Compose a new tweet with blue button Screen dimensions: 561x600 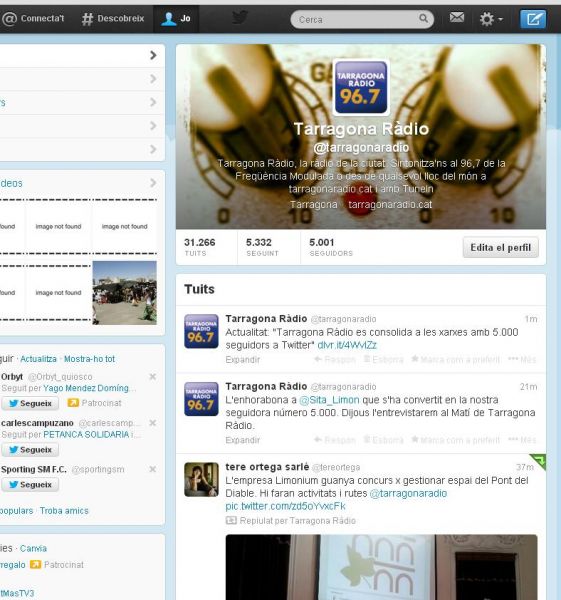click(533, 19)
